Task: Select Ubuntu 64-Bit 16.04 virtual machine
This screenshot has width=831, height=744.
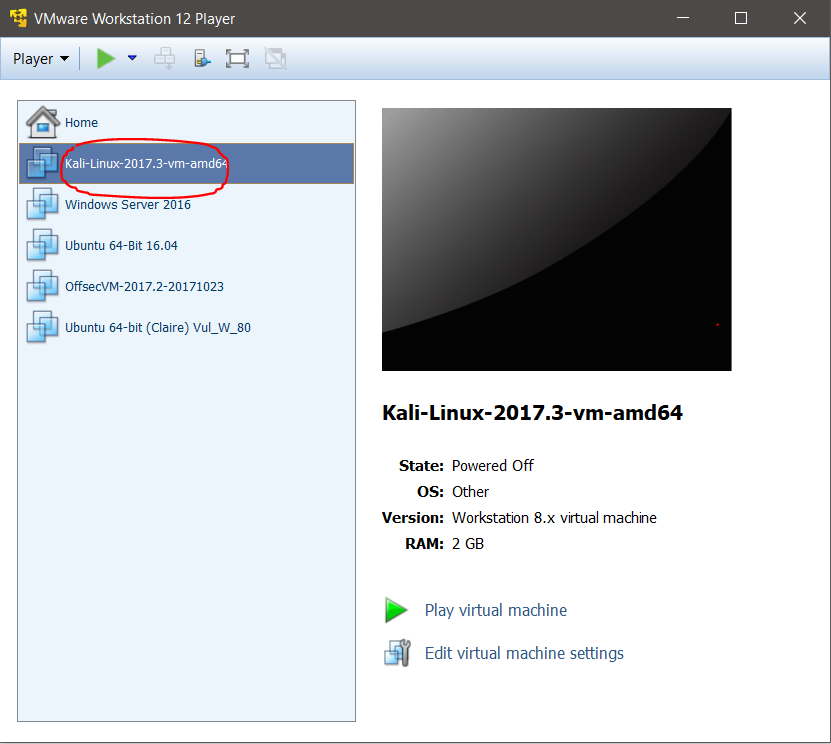Action: pos(187,245)
